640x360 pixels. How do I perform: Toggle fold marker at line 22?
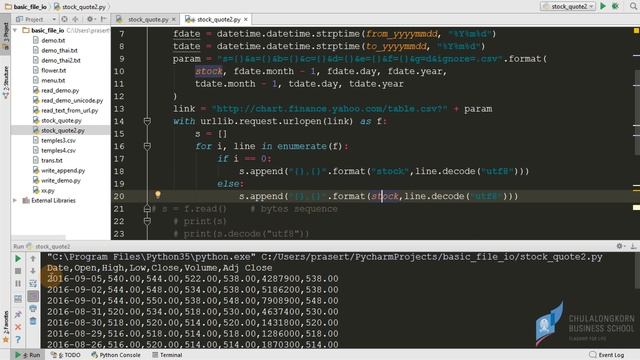[x=147, y=221]
